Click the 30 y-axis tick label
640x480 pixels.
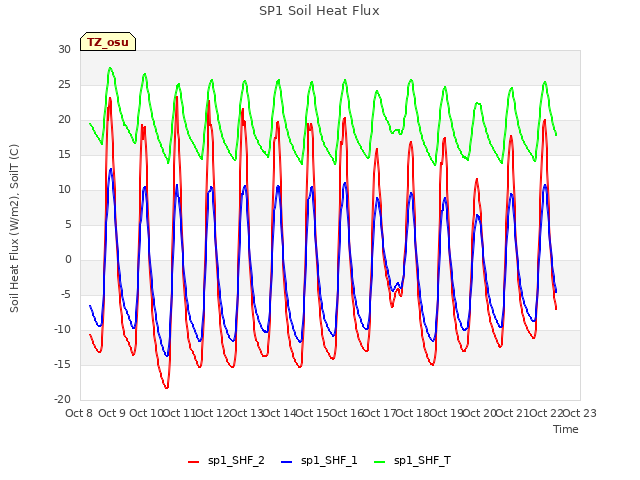(x=64, y=49)
